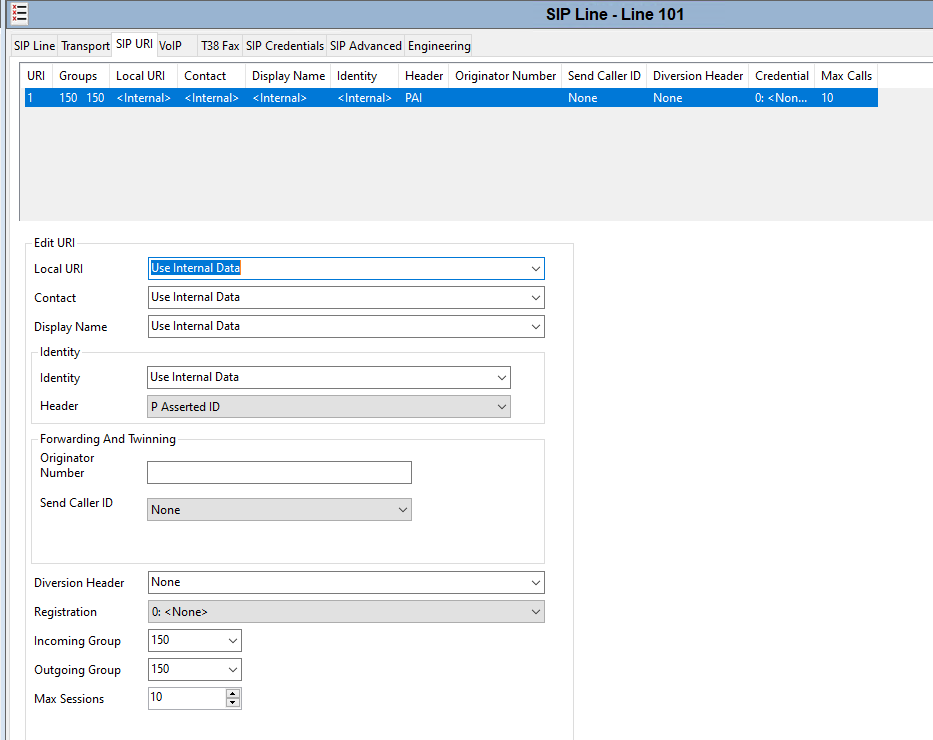Expand the Diversion Header dropdown
Viewport: 933px width, 740px height.
[x=536, y=583]
